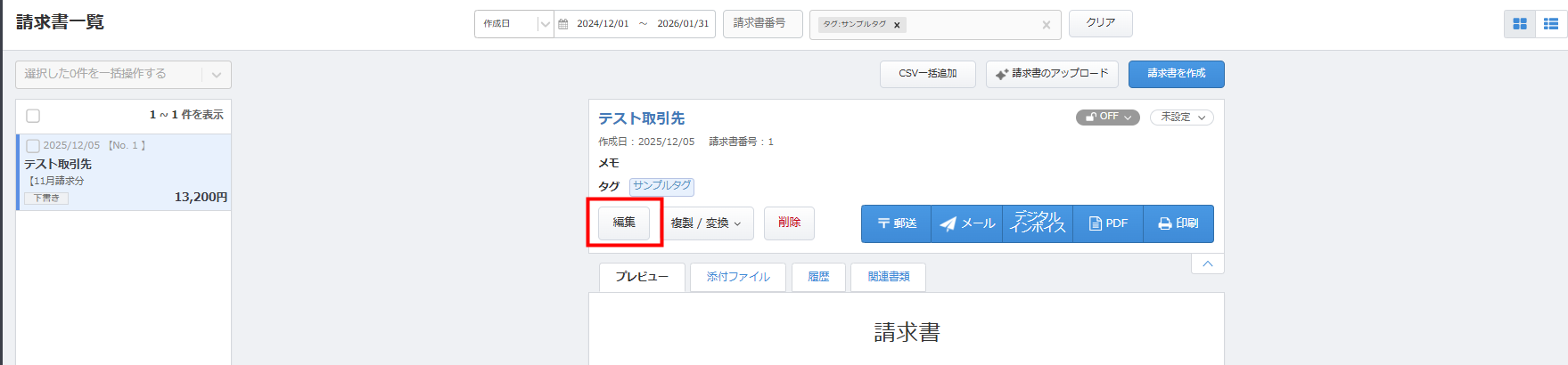
Task: Print the invoice with 印刷 button
Action: pyautogui.click(x=1178, y=223)
